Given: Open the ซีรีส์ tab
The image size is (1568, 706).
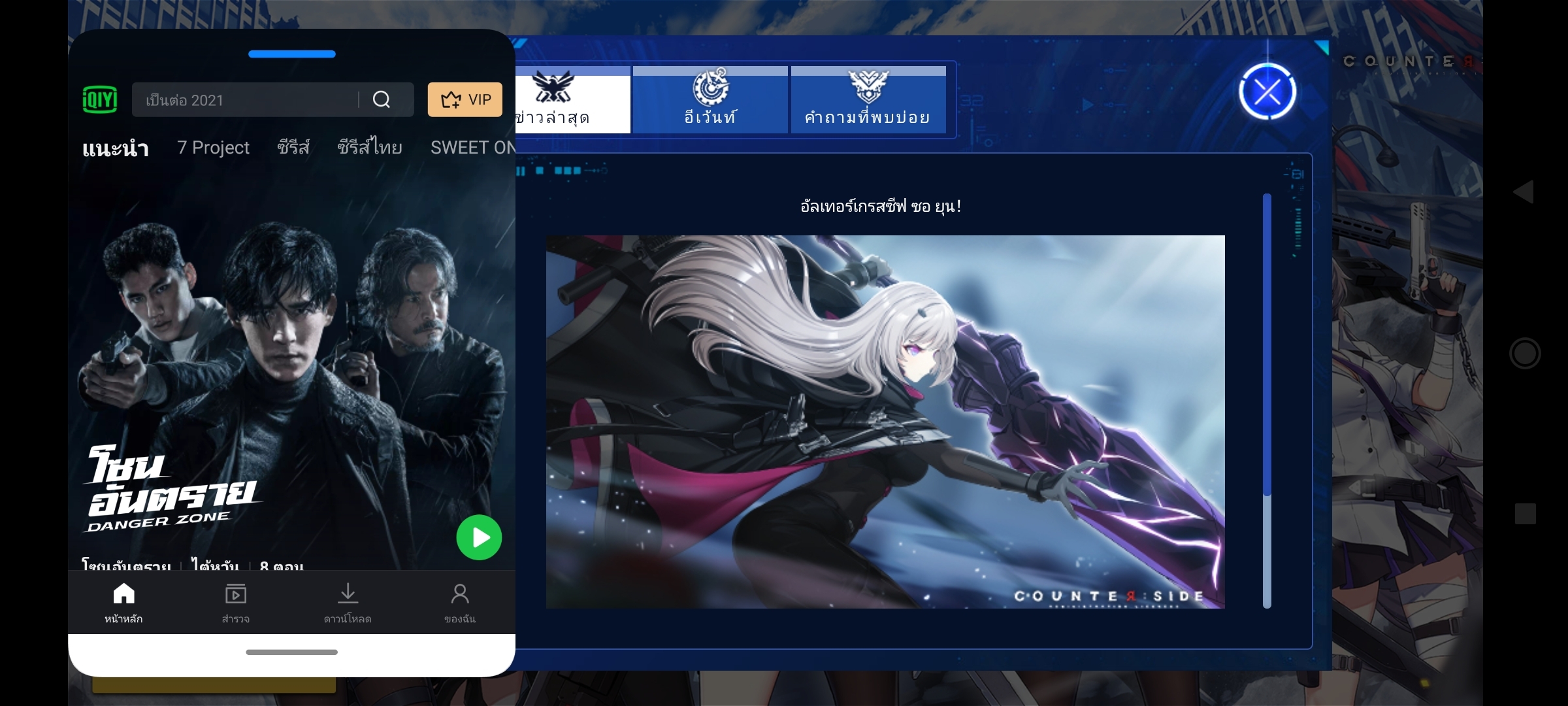Looking at the screenshot, I should 293,147.
